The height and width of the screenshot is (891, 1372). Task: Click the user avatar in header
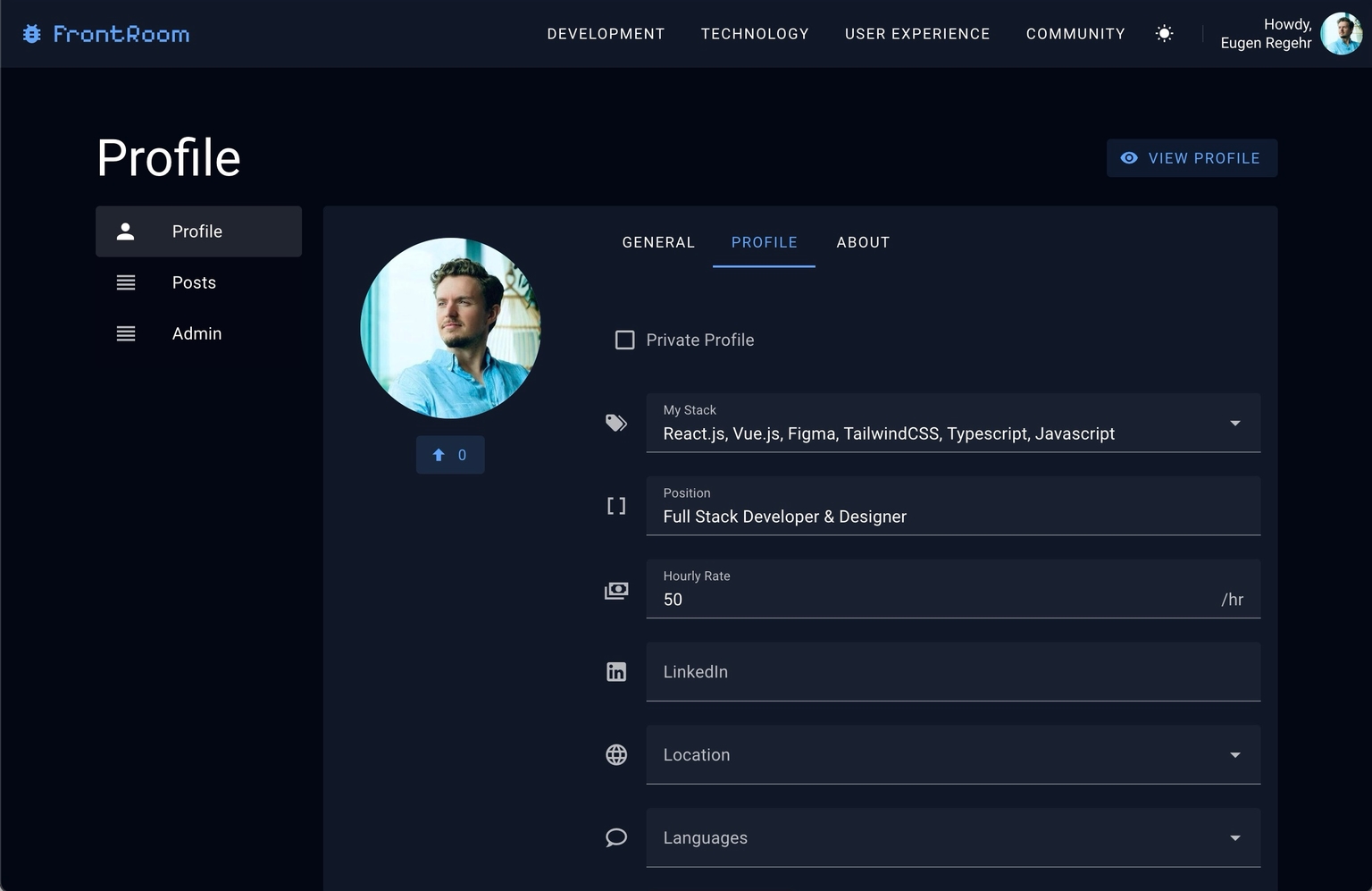point(1342,34)
